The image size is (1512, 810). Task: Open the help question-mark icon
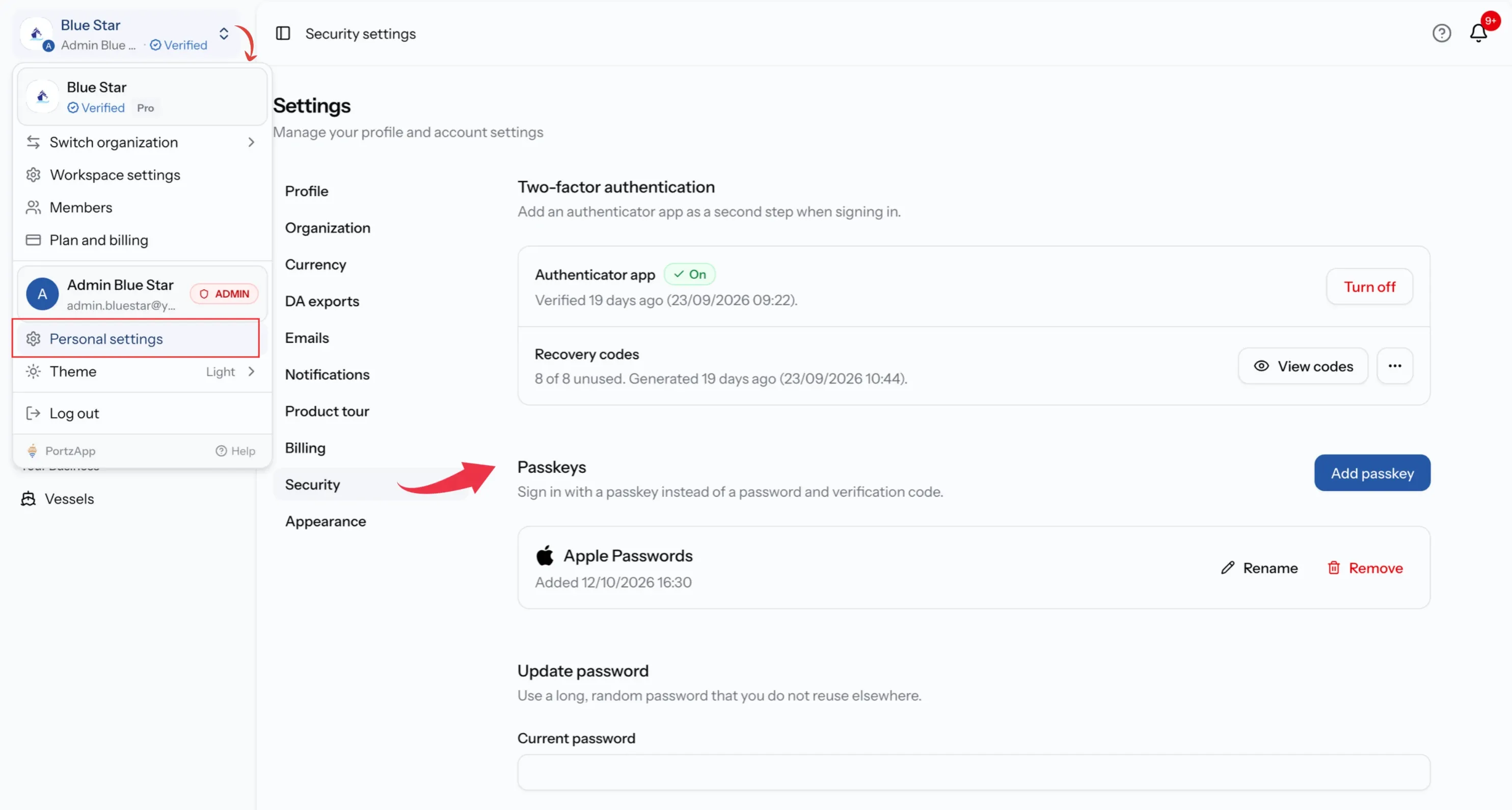1442,34
